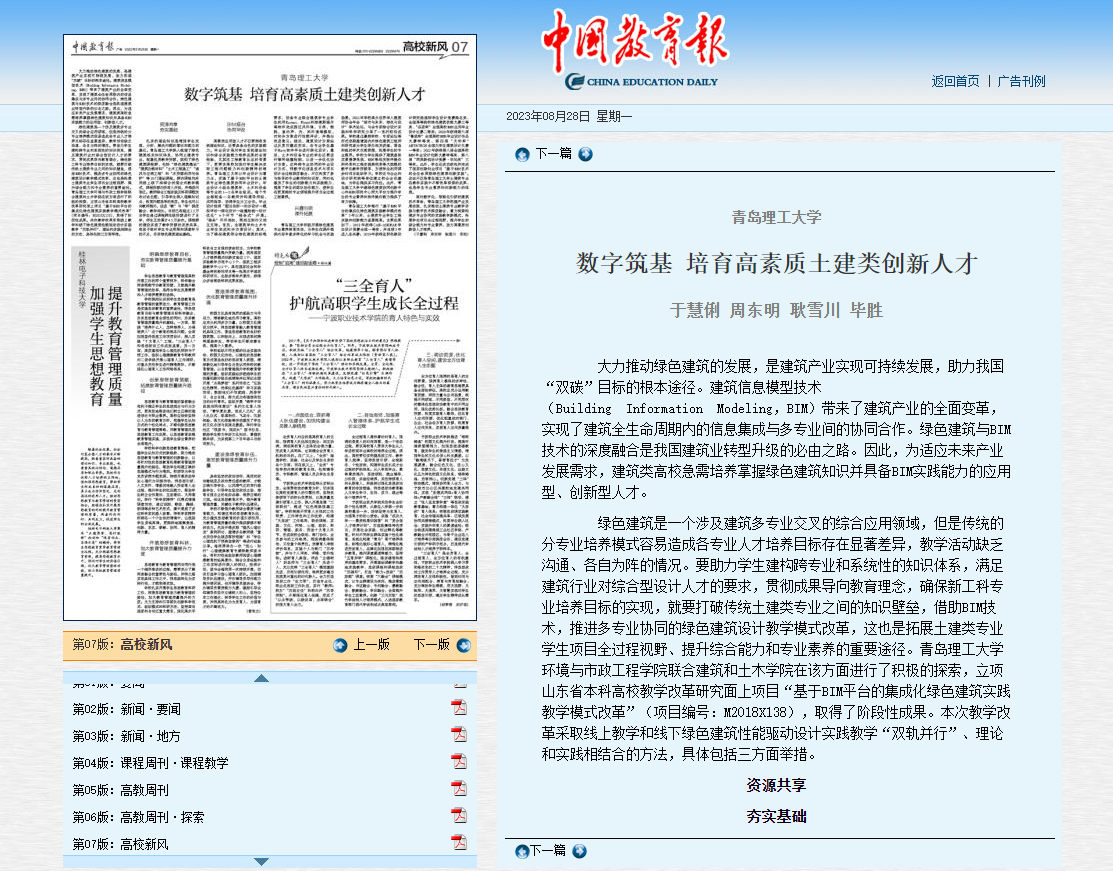Click the up-arrow icon beside 上一版
This screenshot has height=871, width=1113.
(x=341, y=645)
